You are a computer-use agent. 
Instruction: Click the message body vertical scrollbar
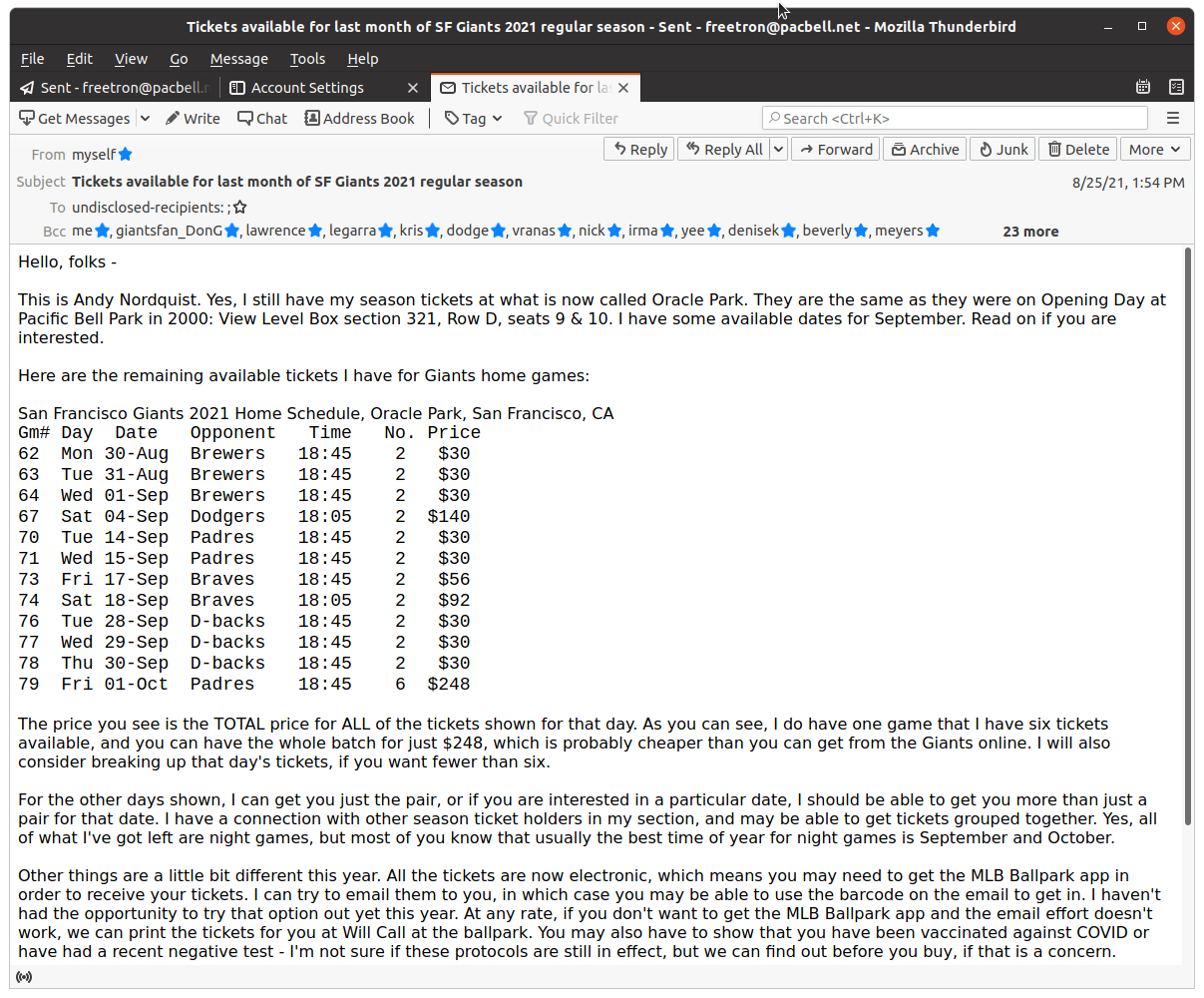tap(1187, 536)
